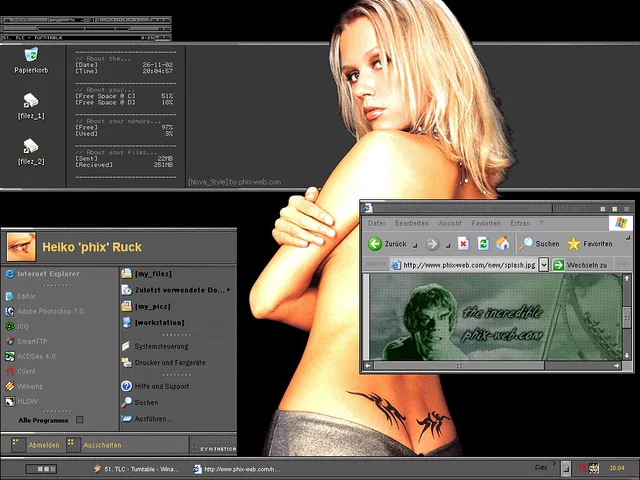Open the address bar URL dropdown
640x480 pixels.
coord(544,265)
